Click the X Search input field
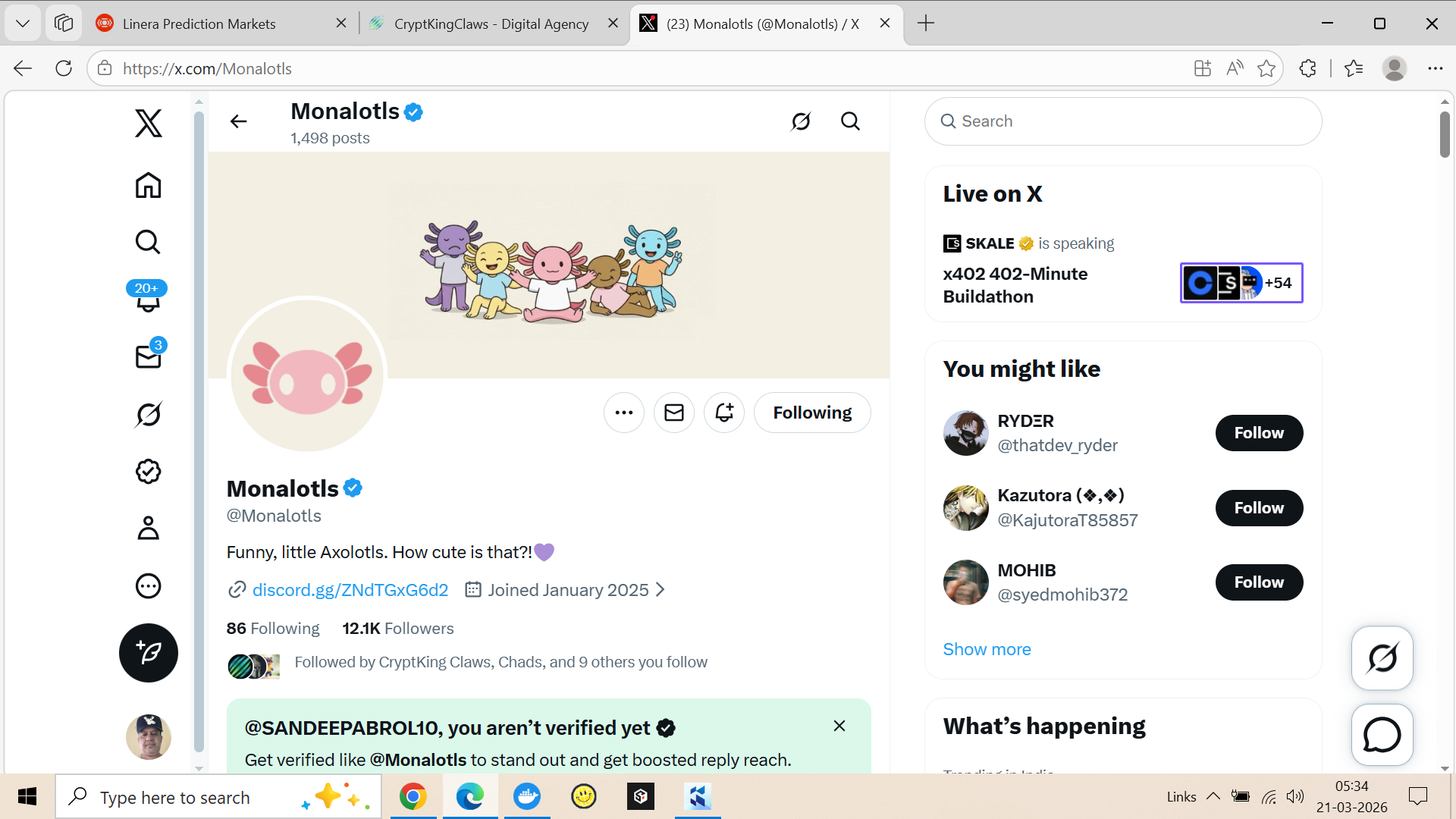The height and width of the screenshot is (819, 1456). [1122, 121]
